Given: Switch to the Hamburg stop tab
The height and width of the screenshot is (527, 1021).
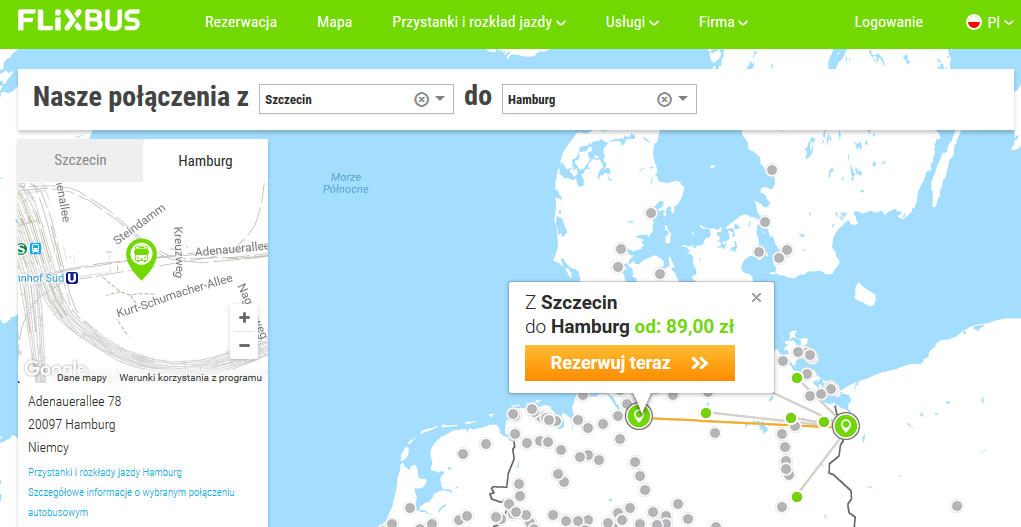Looking at the screenshot, I should click(205, 161).
